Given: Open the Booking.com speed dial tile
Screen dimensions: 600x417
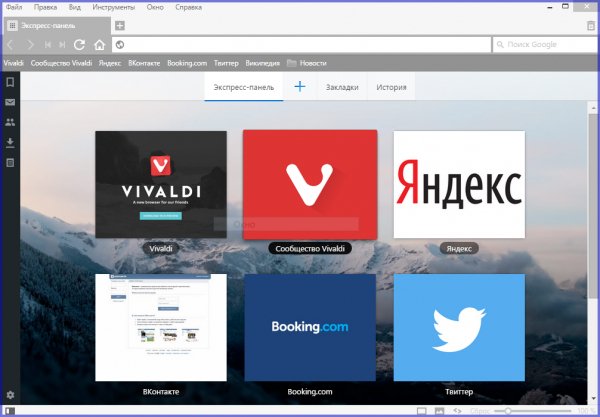Looking at the screenshot, I should coord(310,327).
